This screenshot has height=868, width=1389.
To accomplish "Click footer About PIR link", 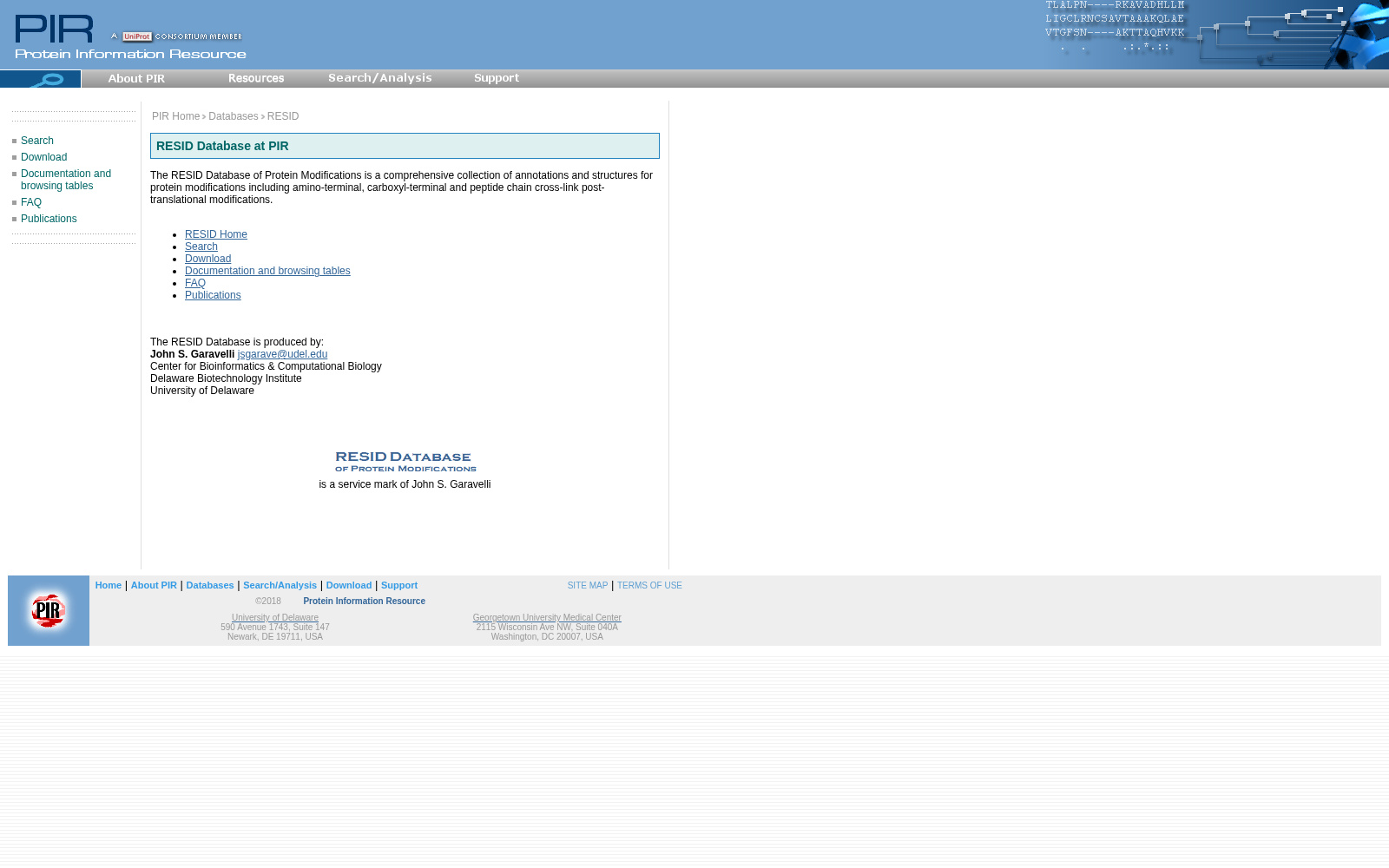I will [x=154, y=585].
